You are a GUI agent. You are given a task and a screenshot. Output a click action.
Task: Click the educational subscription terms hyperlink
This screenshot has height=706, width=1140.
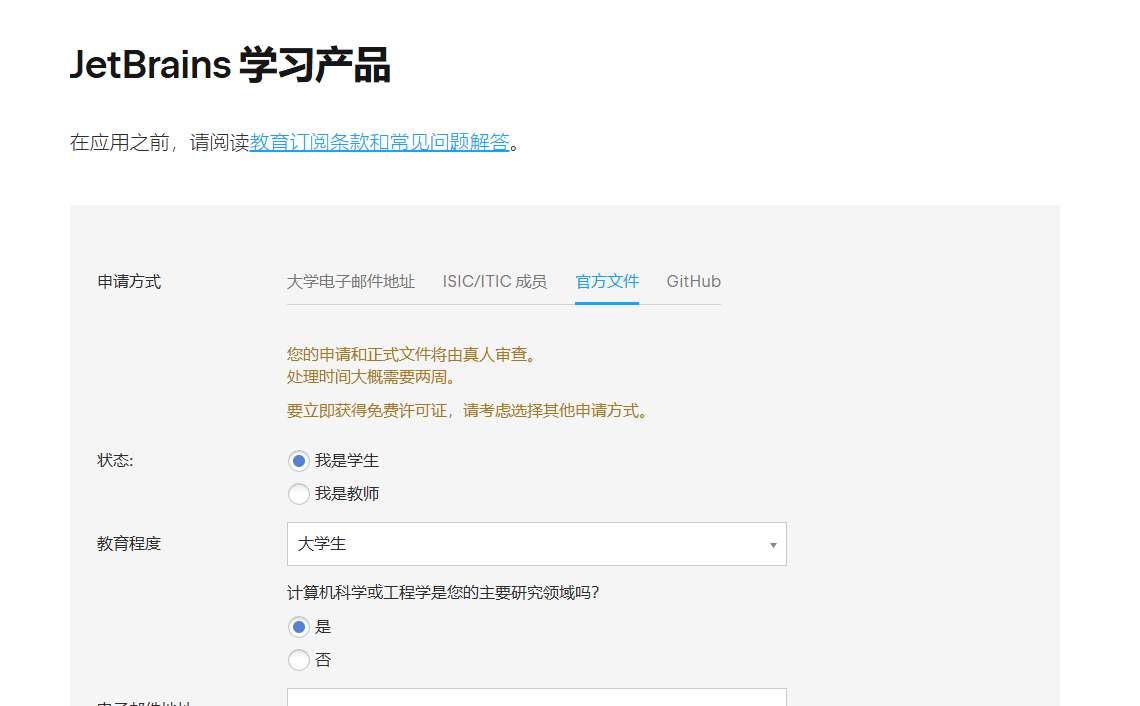coord(380,143)
